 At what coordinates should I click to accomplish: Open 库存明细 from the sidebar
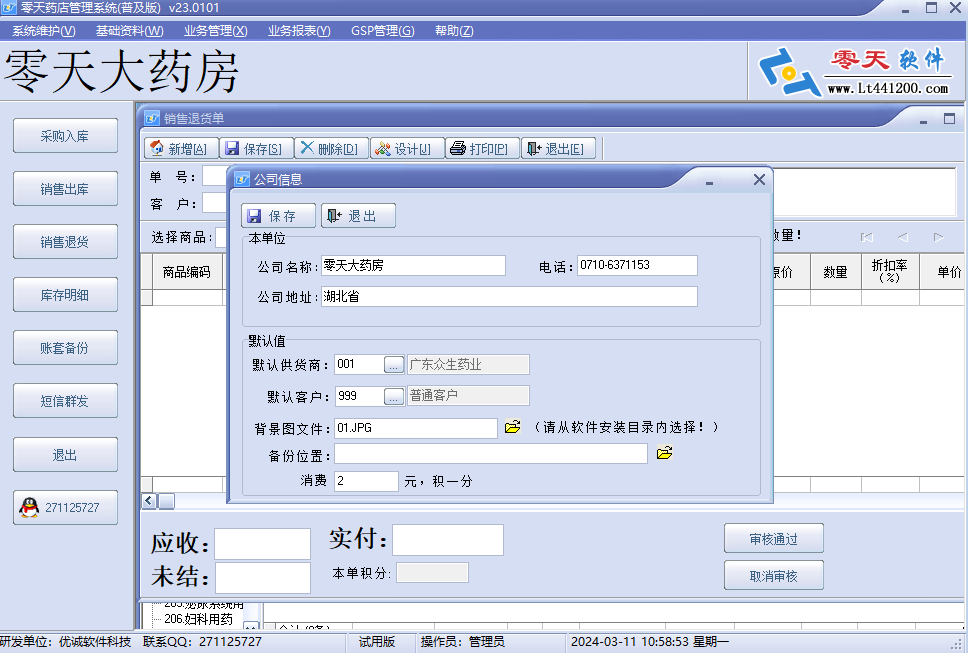(x=65, y=295)
